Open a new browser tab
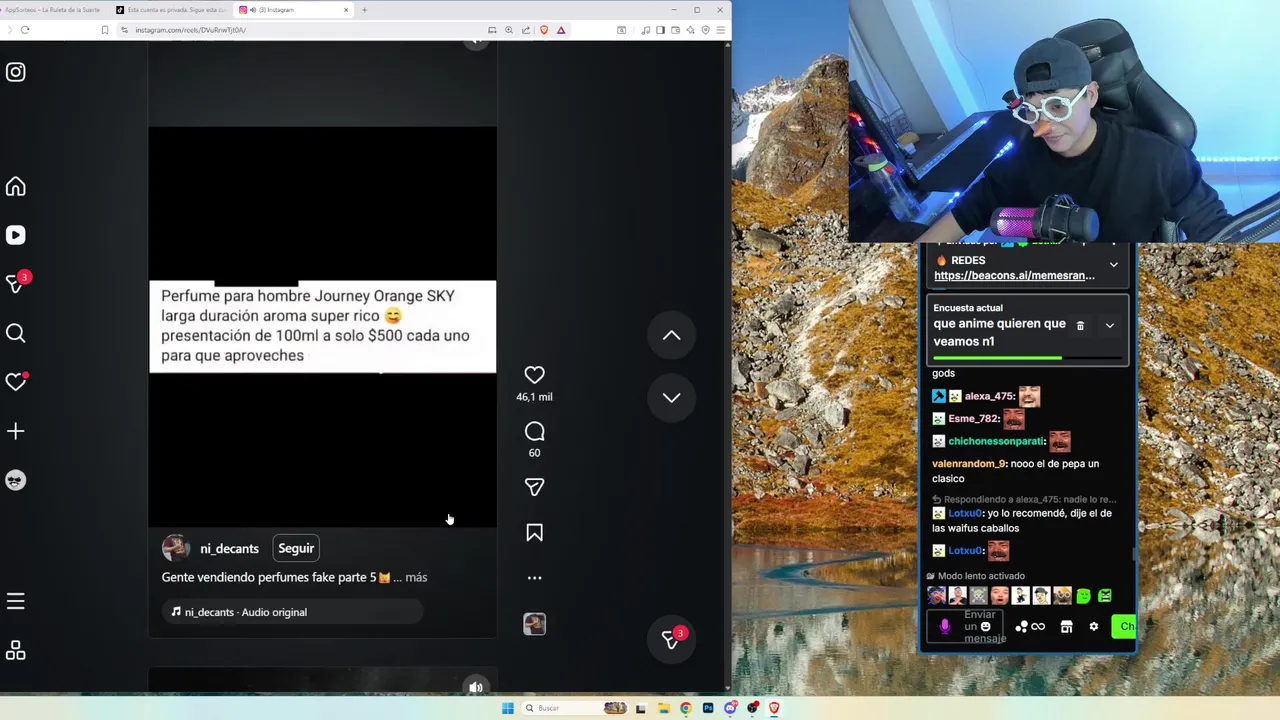 364,10
